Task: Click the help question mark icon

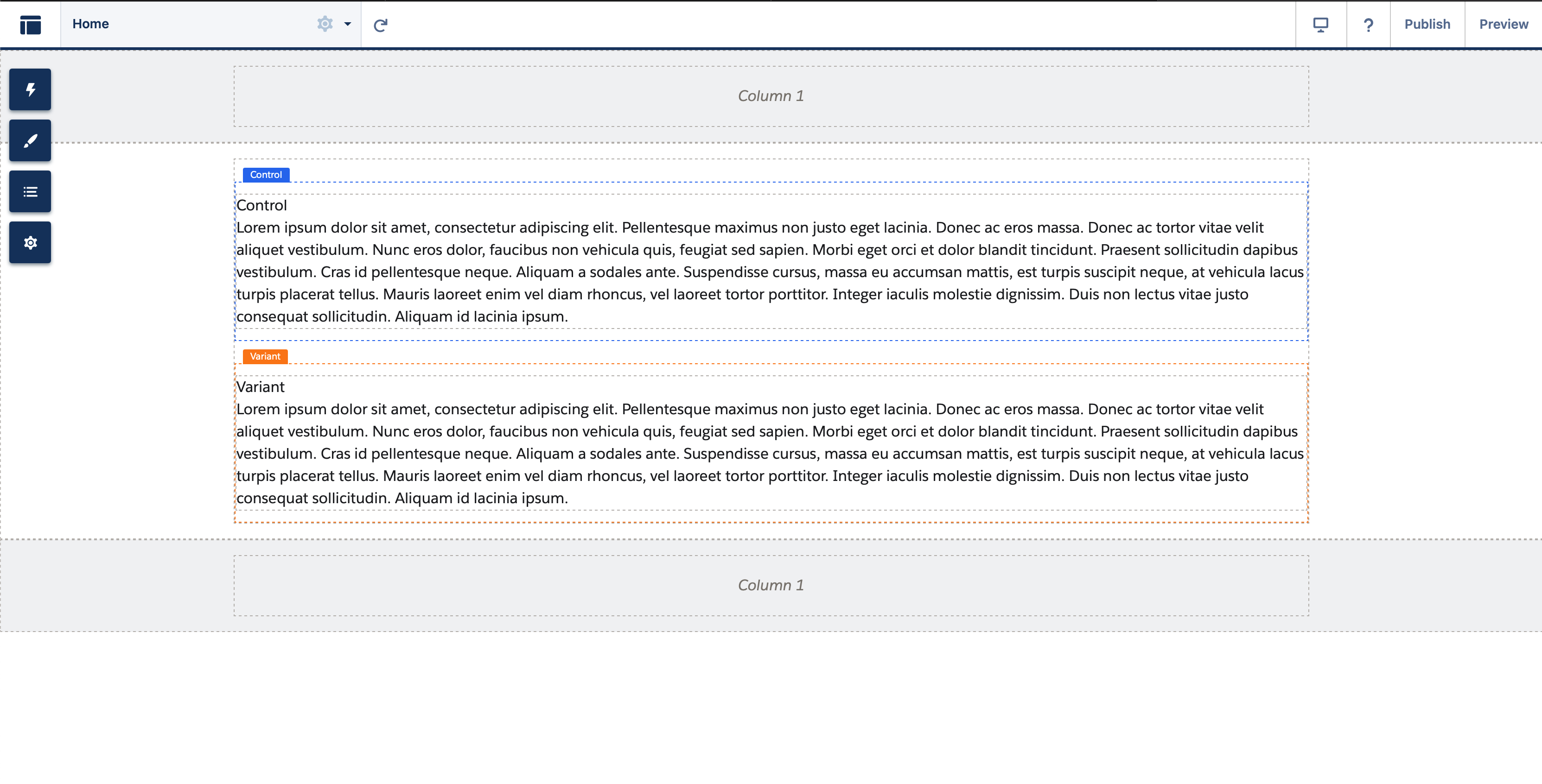Action: click(1368, 25)
